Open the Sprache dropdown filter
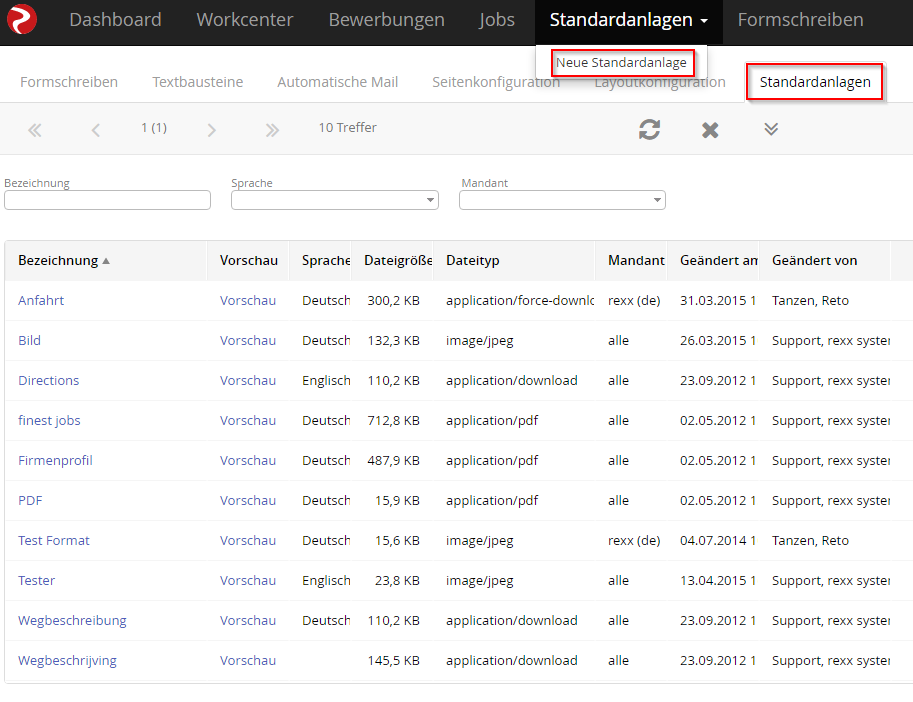This screenshot has width=913, height=702. pos(334,200)
